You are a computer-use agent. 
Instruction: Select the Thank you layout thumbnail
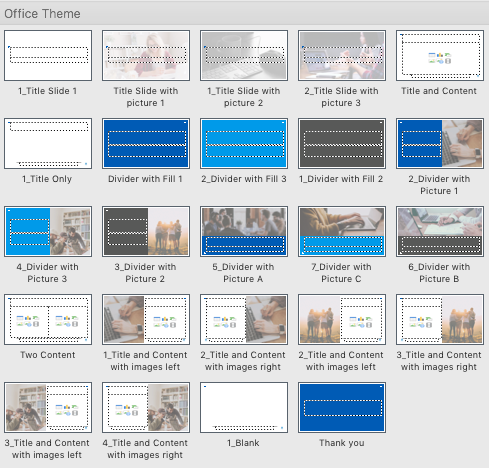tap(342, 407)
